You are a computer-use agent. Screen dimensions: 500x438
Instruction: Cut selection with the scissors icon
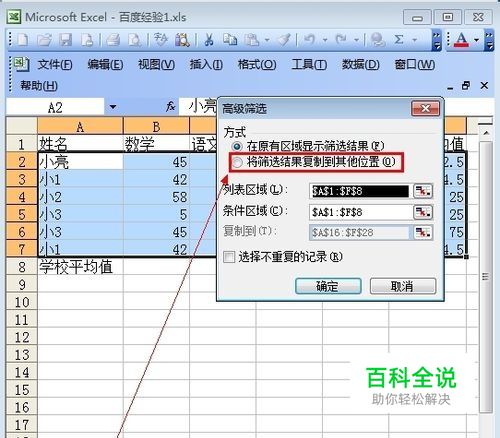(209, 40)
